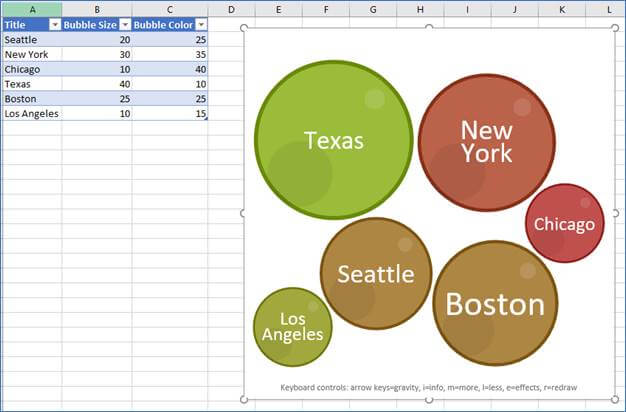Click the Los Angeles title cell
This screenshot has height=412, width=626.
[x=32, y=113]
